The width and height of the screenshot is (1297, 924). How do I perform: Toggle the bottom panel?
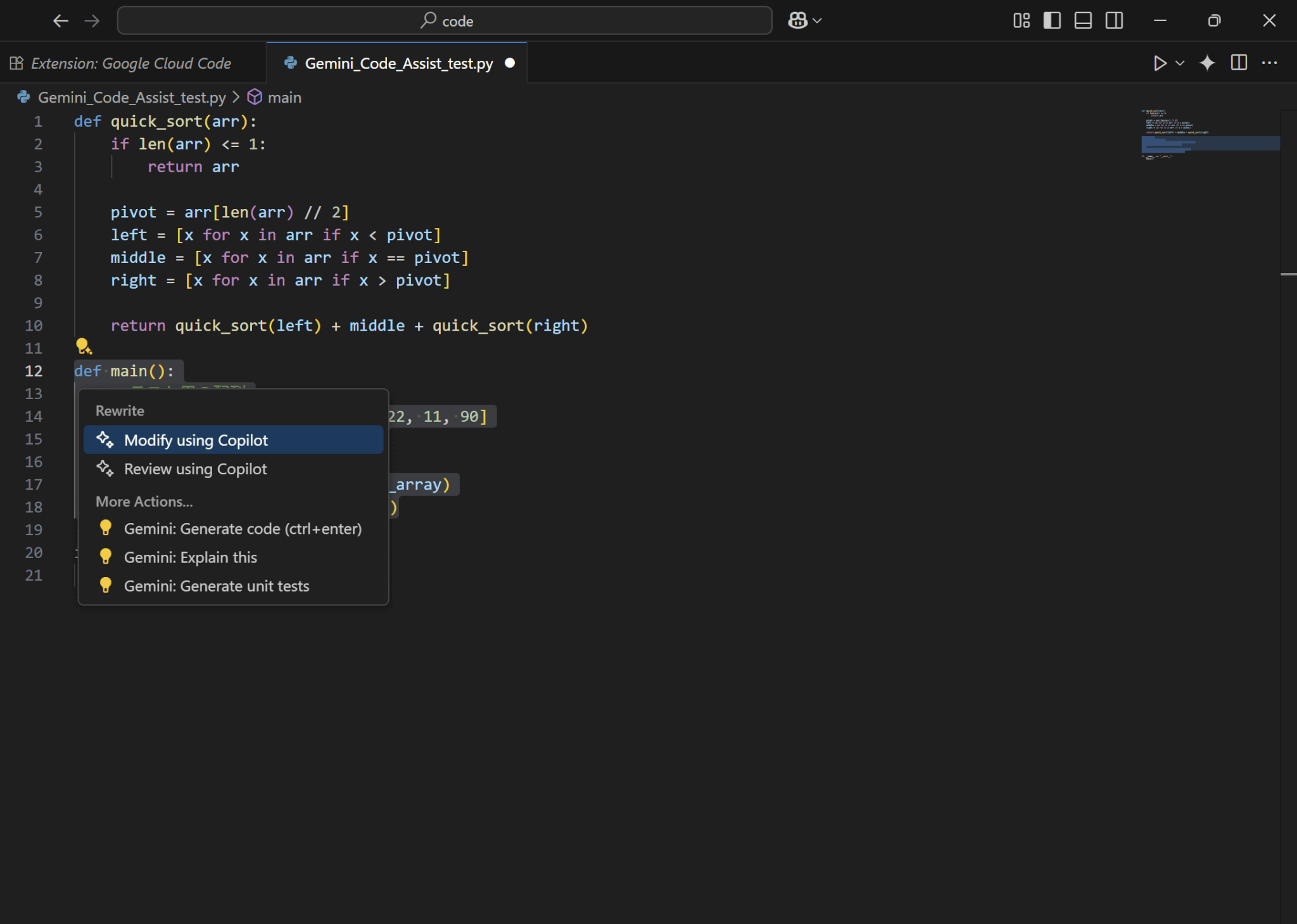pyautogui.click(x=1083, y=21)
